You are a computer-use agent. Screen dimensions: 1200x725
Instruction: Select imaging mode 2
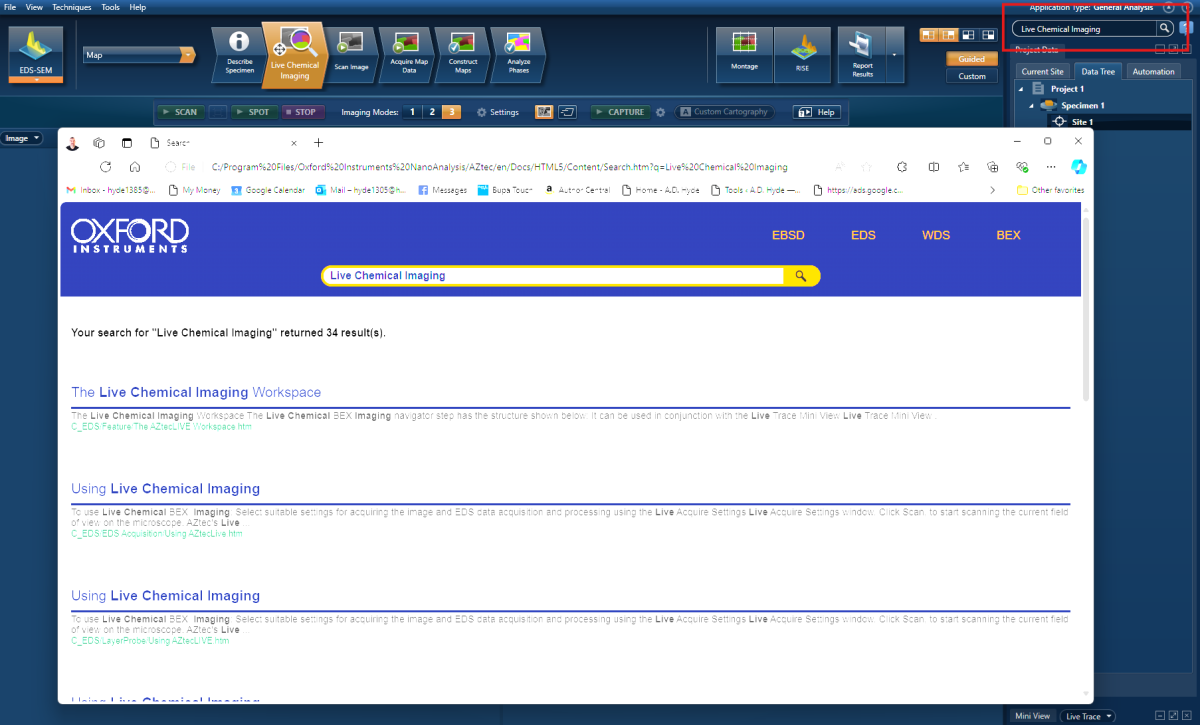pyautogui.click(x=431, y=112)
